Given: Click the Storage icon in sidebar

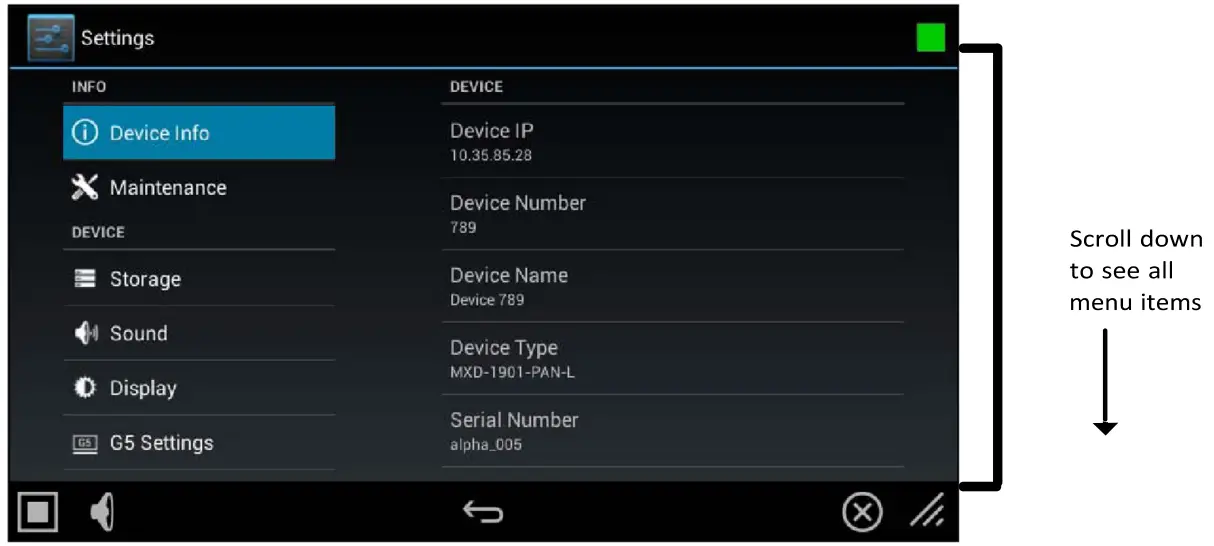Looking at the screenshot, I should (86, 279).
